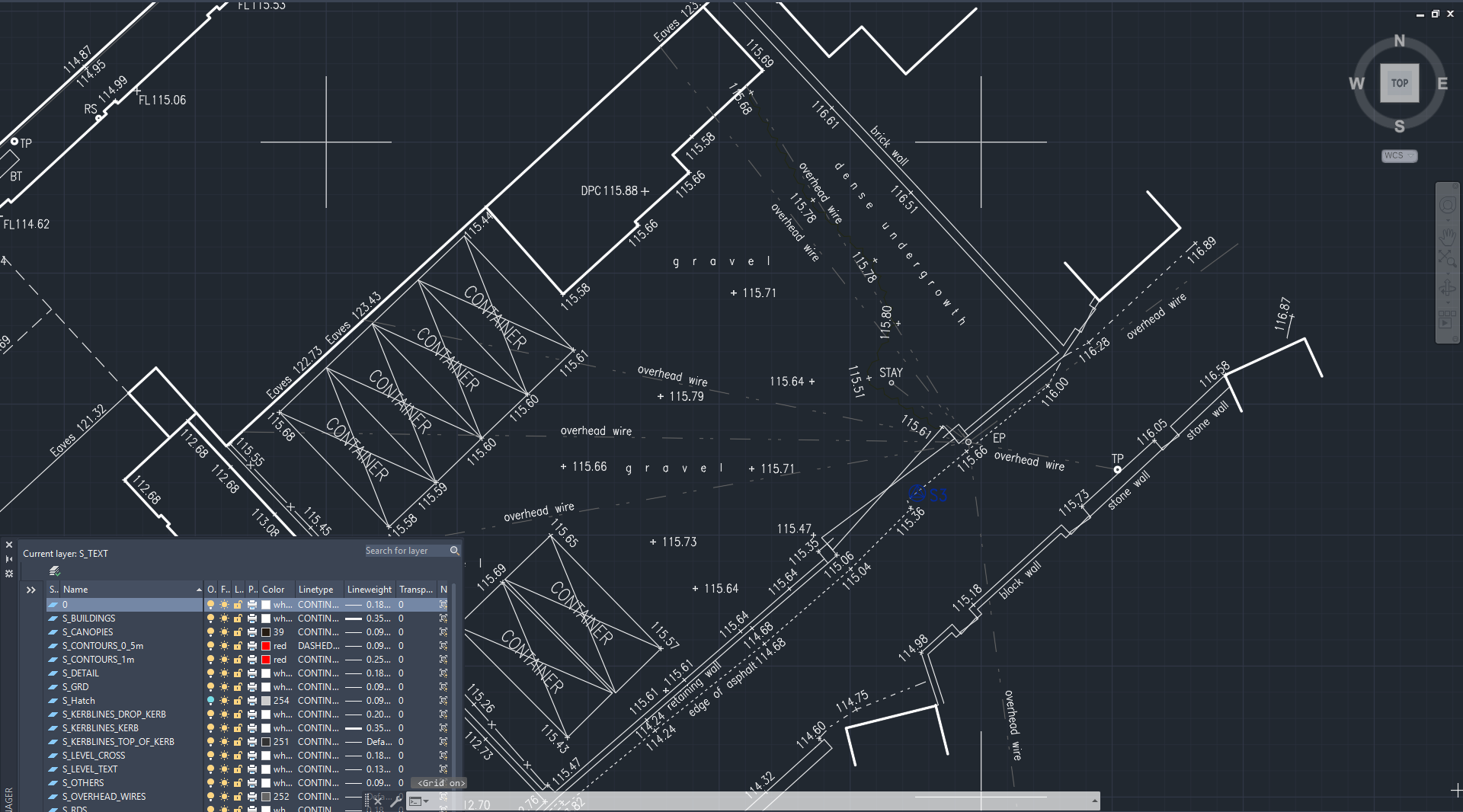This screenshot has height=812, width=1463.
Task: Open linetype selector for S_CONTOURS_0_5m
Action: 319,646
